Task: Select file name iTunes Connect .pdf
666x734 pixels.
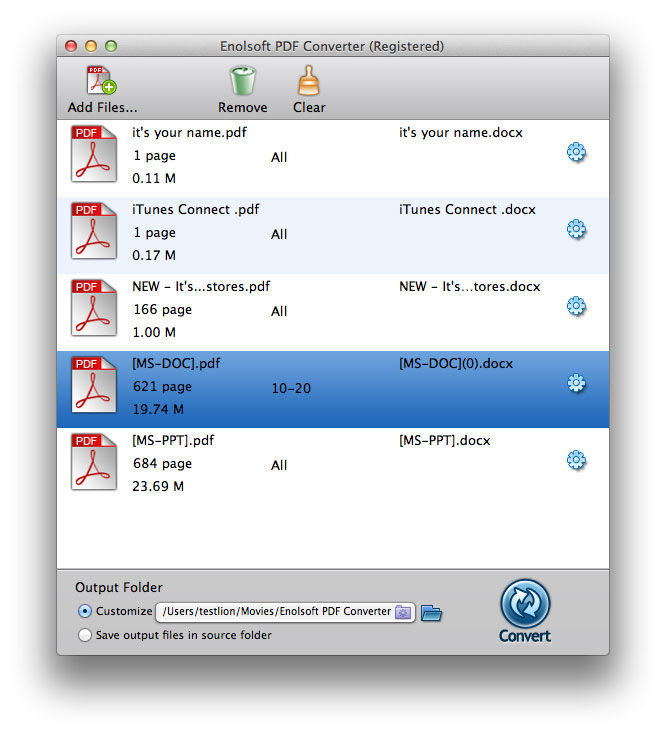Action: coord(195,209)
